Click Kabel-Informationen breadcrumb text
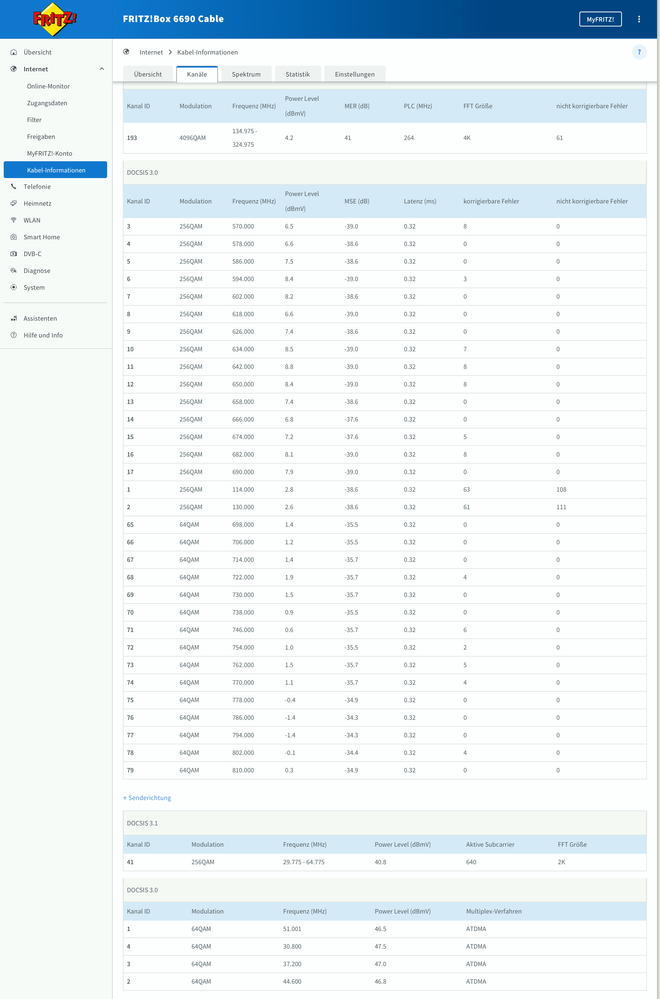The image size is (660, 999). pos(208,52)
